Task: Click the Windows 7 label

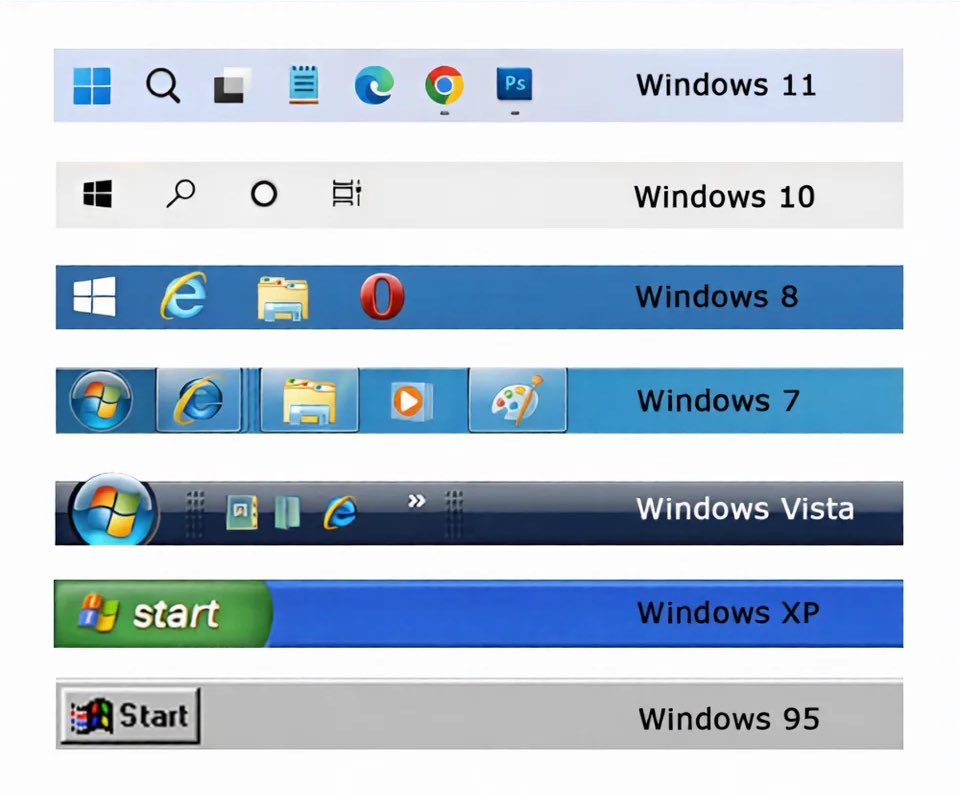Action: point(718,401)
